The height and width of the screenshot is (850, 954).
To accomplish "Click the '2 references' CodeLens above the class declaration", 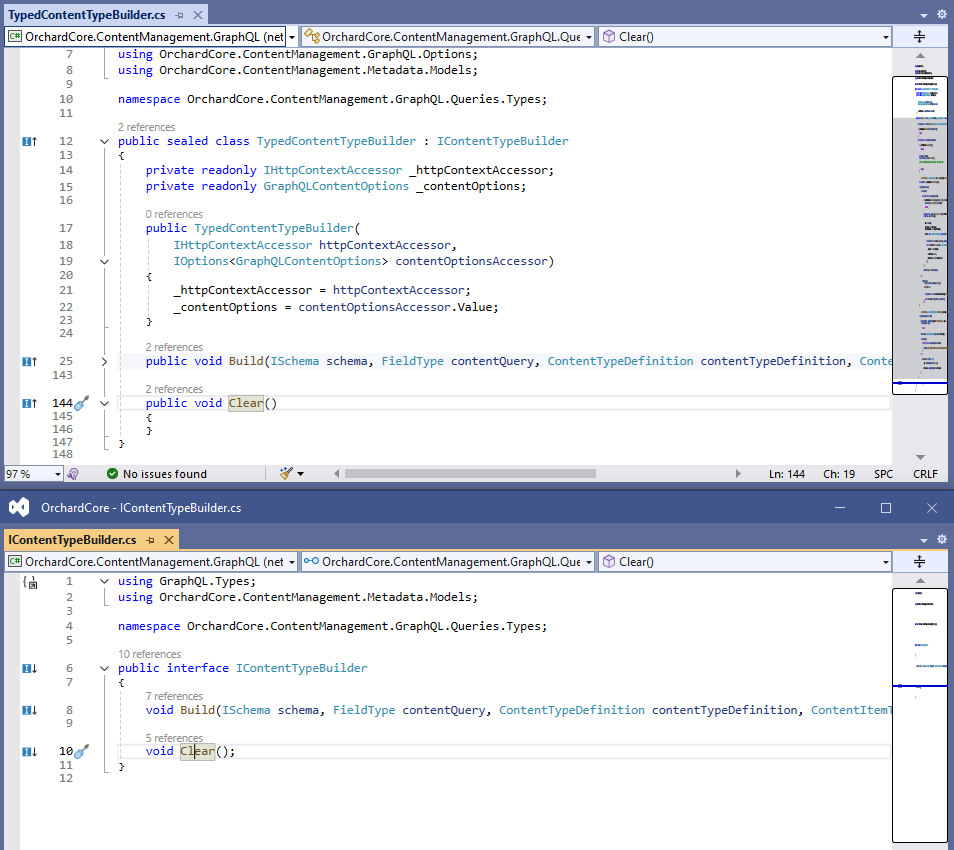I will (146, 127).
